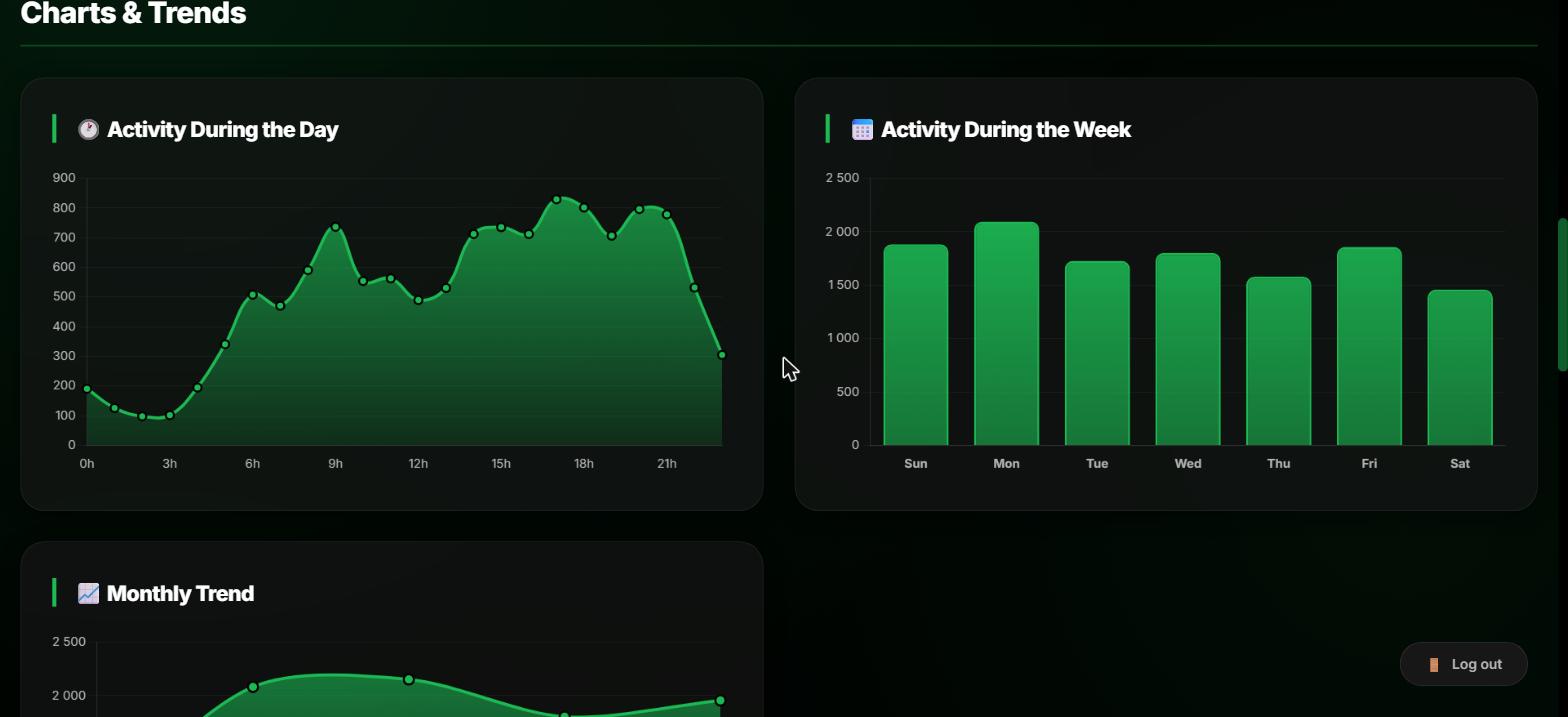The width and height of the screenshot is (1568, 717).
Task: Click the 9h peak data point in daily chart
Action: (336, 227)
